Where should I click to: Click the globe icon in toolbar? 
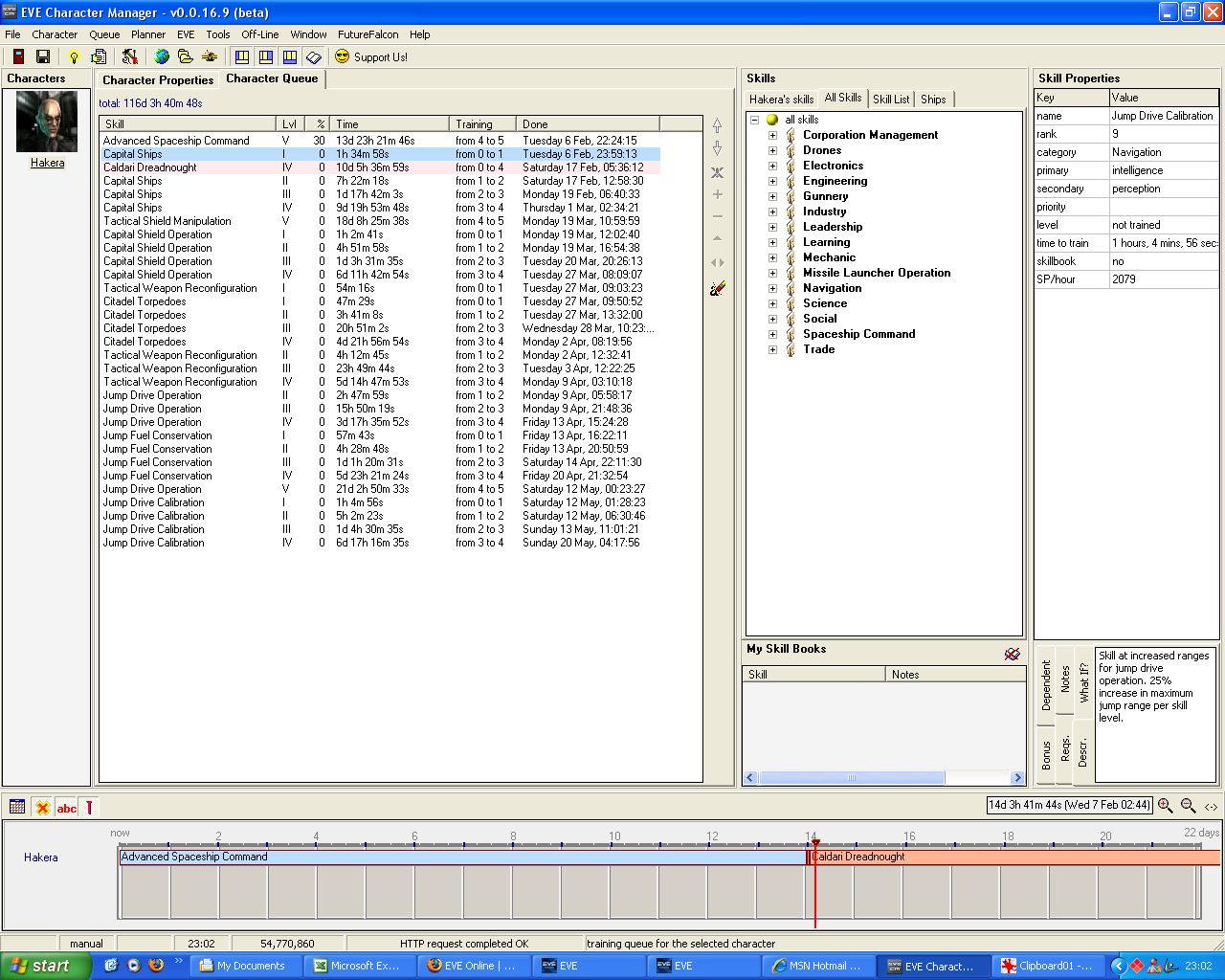[x=162, y=57]
